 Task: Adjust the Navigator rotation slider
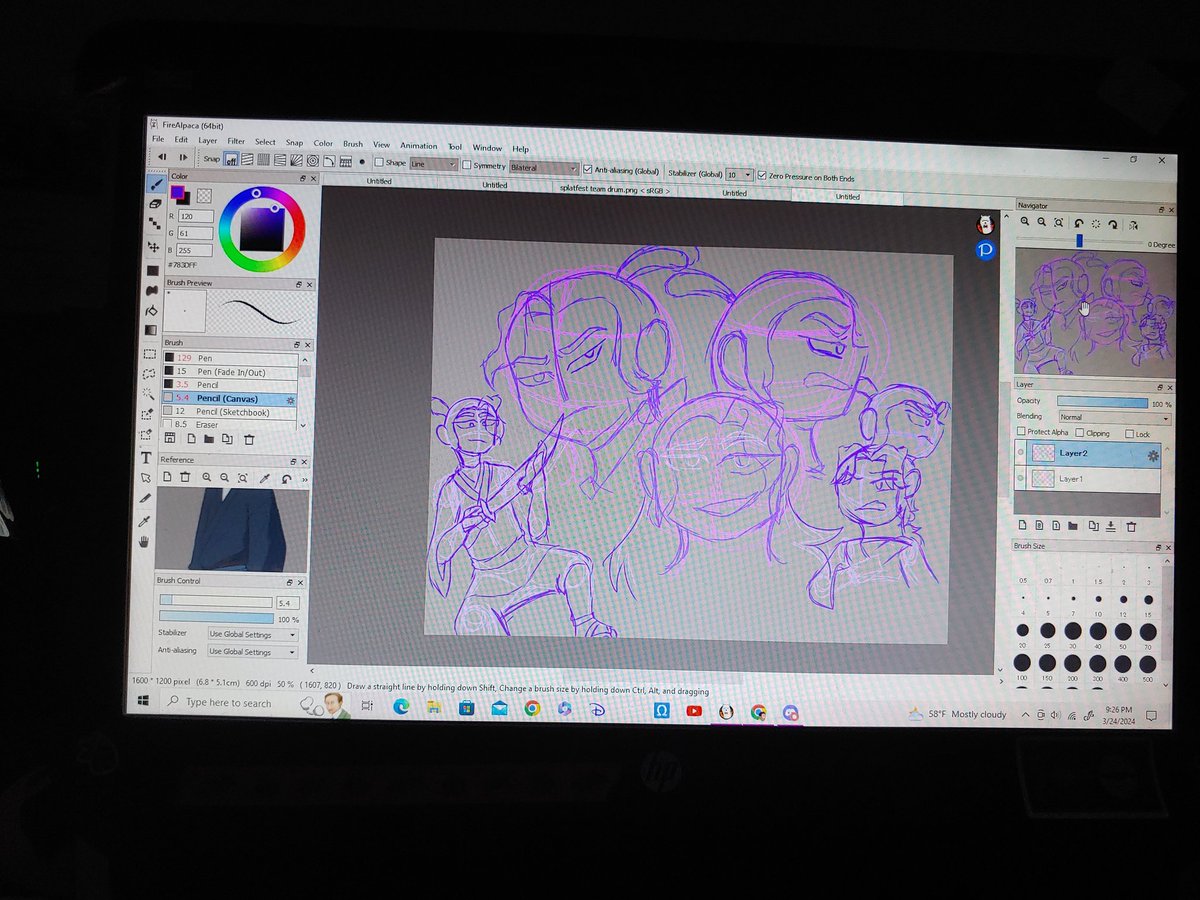coord(1079,241)
